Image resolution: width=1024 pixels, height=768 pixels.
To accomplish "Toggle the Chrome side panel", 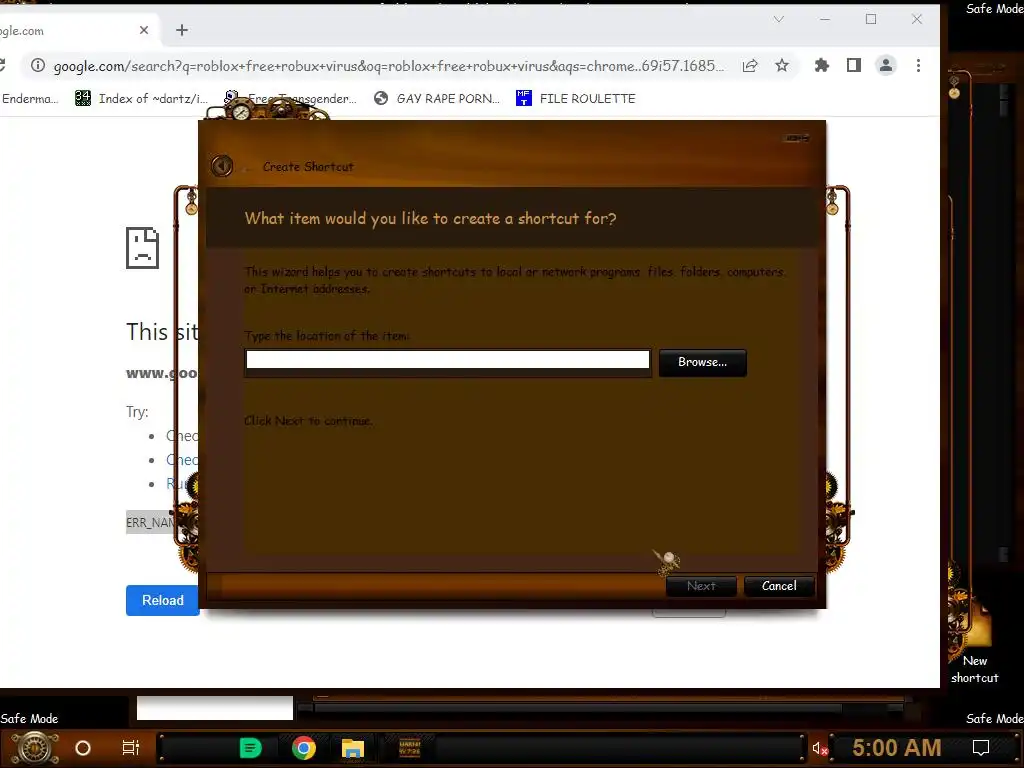I will tap(854, 65).
